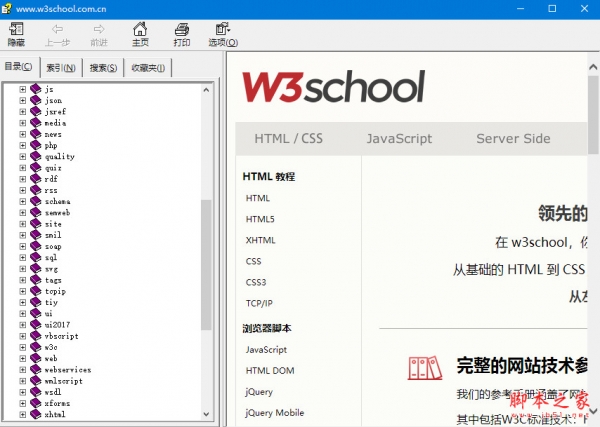Click the book icon beside sql
Screen dimensions: 600x427
[36, 258]
